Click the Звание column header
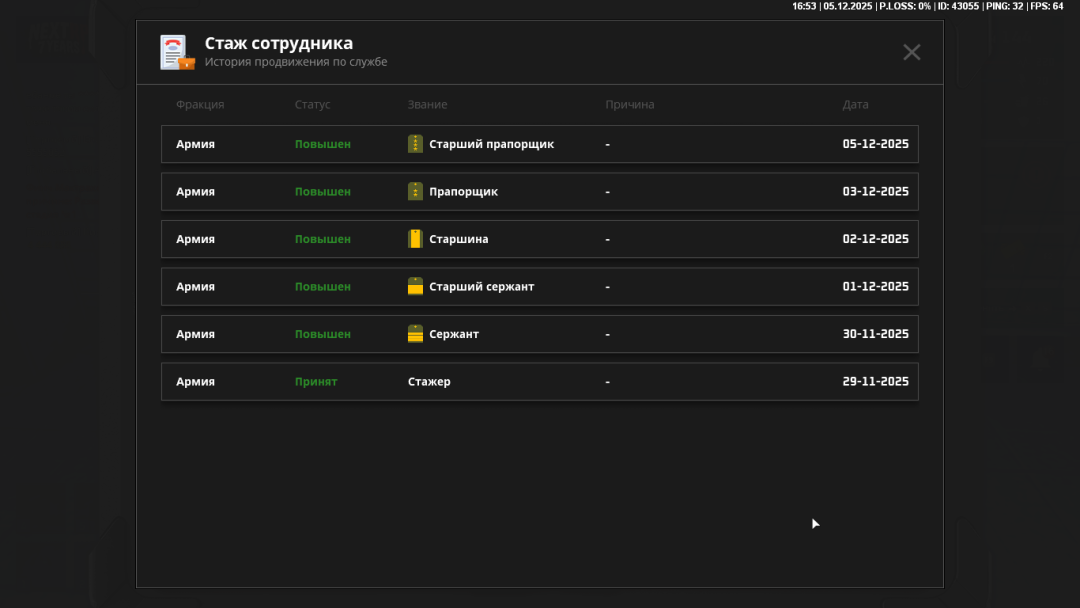The width and height of the screenshot is (1080, 608). tap(427, 105)
